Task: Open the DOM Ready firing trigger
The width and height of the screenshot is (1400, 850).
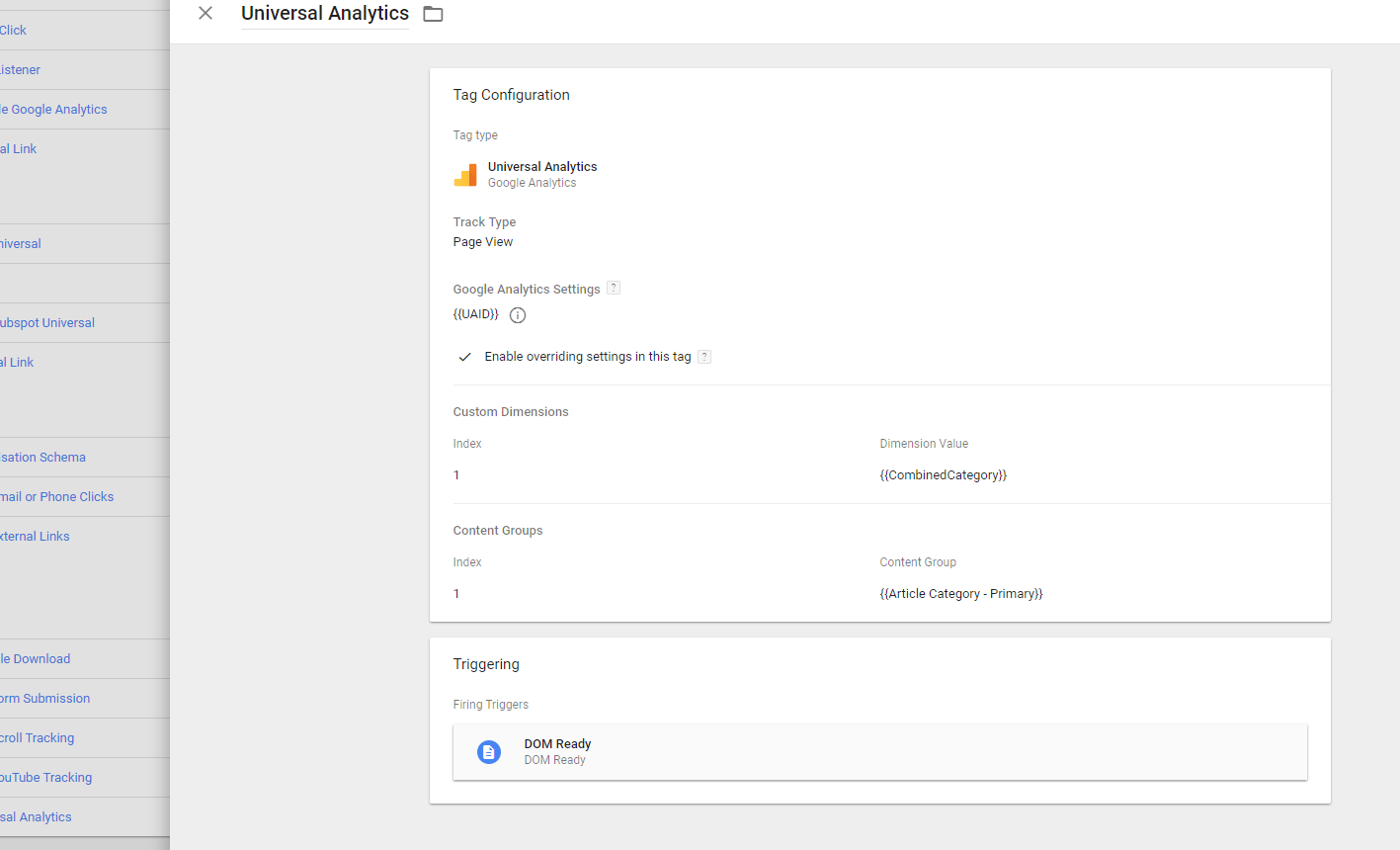Action: 880,752
